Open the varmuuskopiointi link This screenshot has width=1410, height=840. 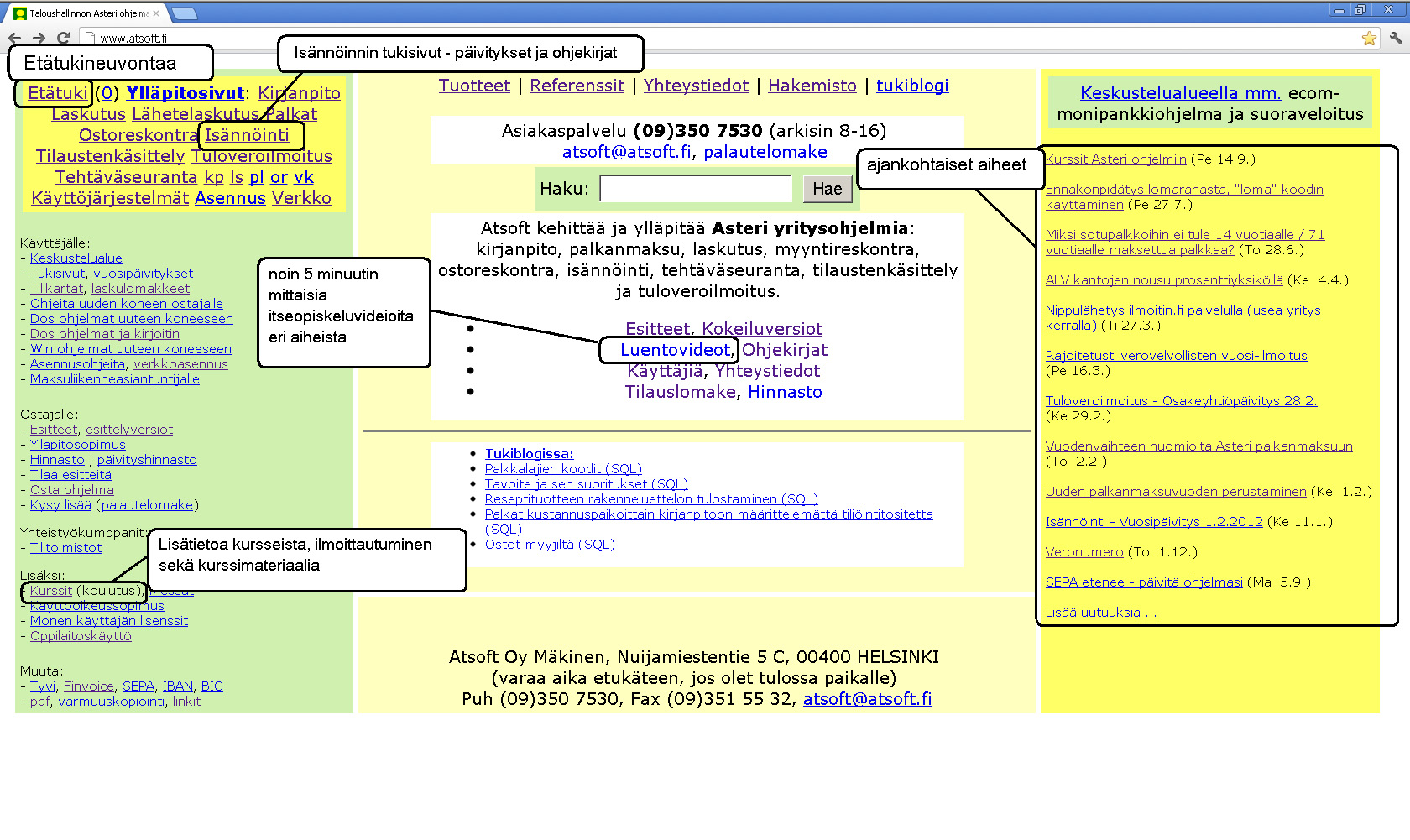112,702
